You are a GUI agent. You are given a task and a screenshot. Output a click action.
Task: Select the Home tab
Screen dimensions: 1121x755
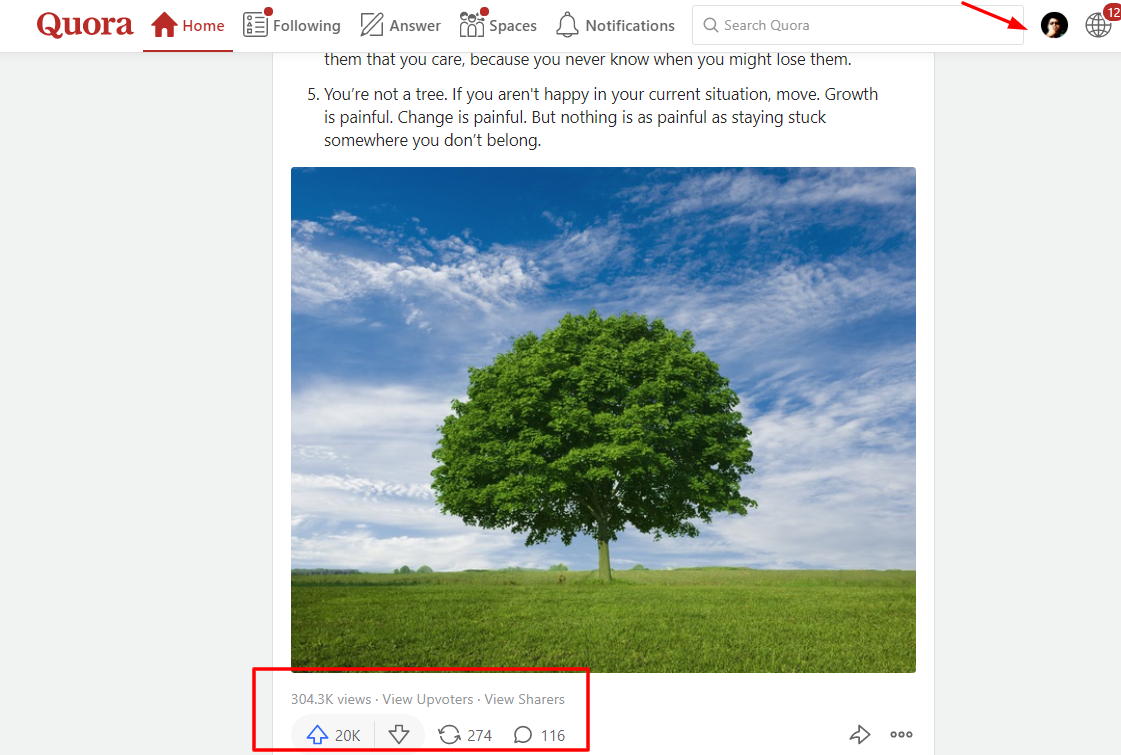point(188,24)
